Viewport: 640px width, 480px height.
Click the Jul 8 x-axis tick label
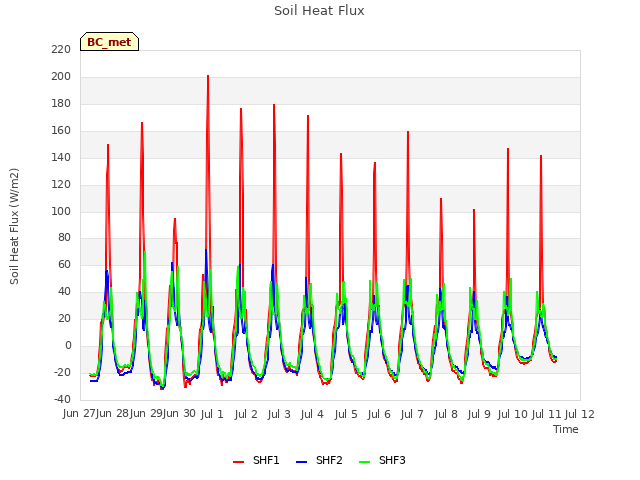pyautogui.click(x=446, y=414)
